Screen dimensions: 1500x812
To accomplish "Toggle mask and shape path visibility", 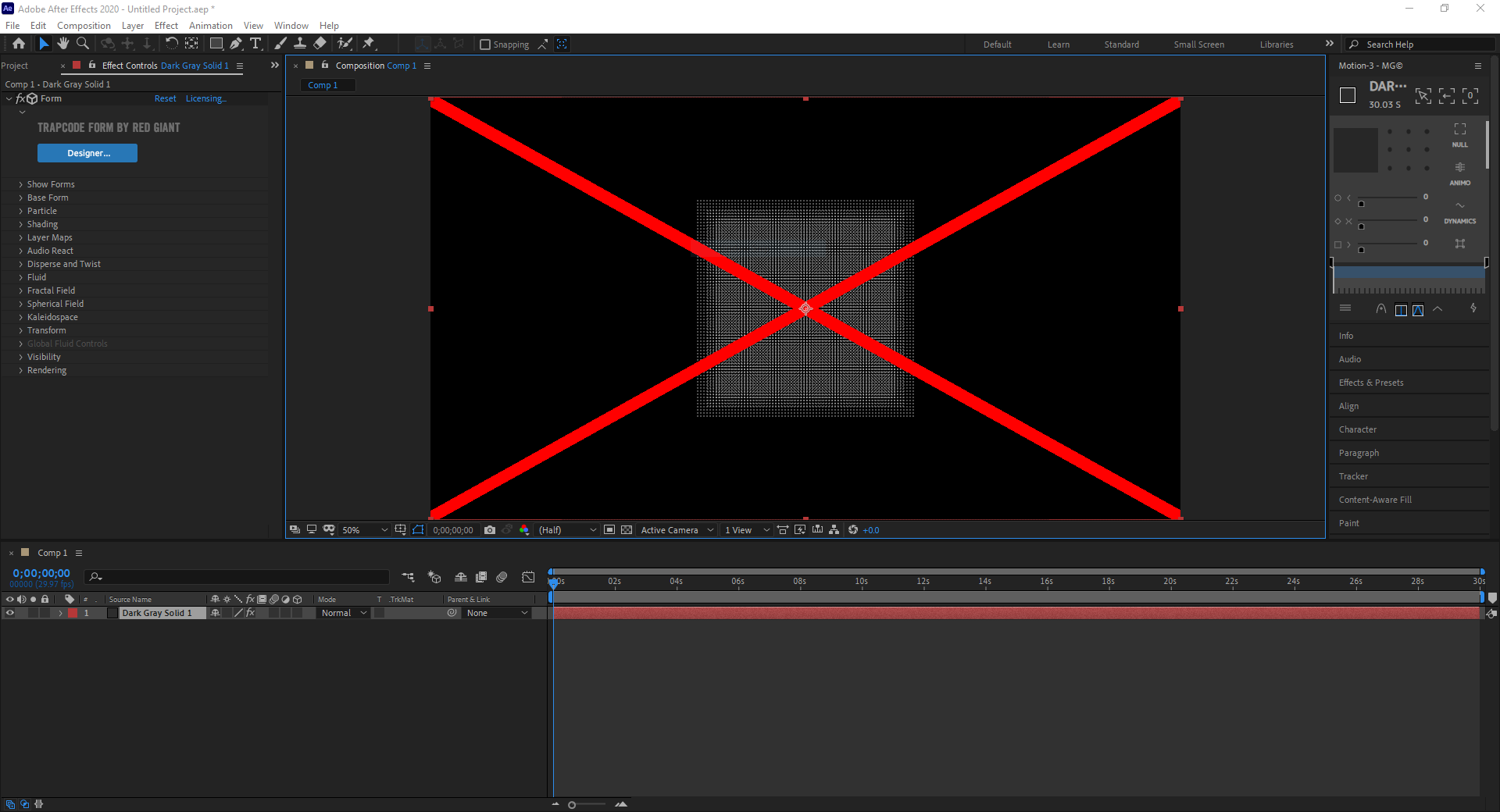I will [418, 530].
